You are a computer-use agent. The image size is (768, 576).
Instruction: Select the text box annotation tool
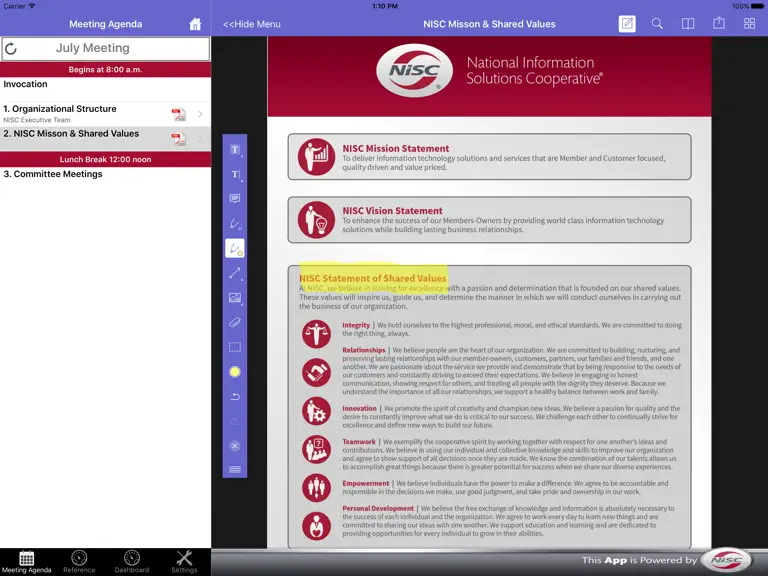pyautogui.click(x=235, y=149)
